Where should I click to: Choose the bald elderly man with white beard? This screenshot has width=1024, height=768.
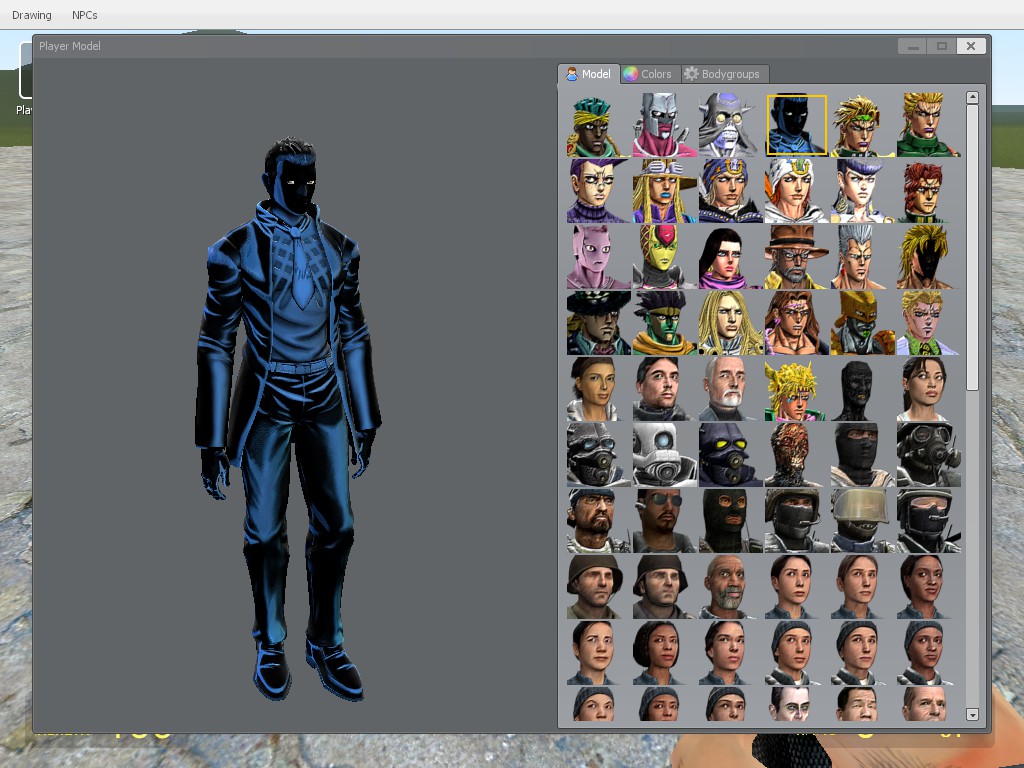tap(731, 389)
